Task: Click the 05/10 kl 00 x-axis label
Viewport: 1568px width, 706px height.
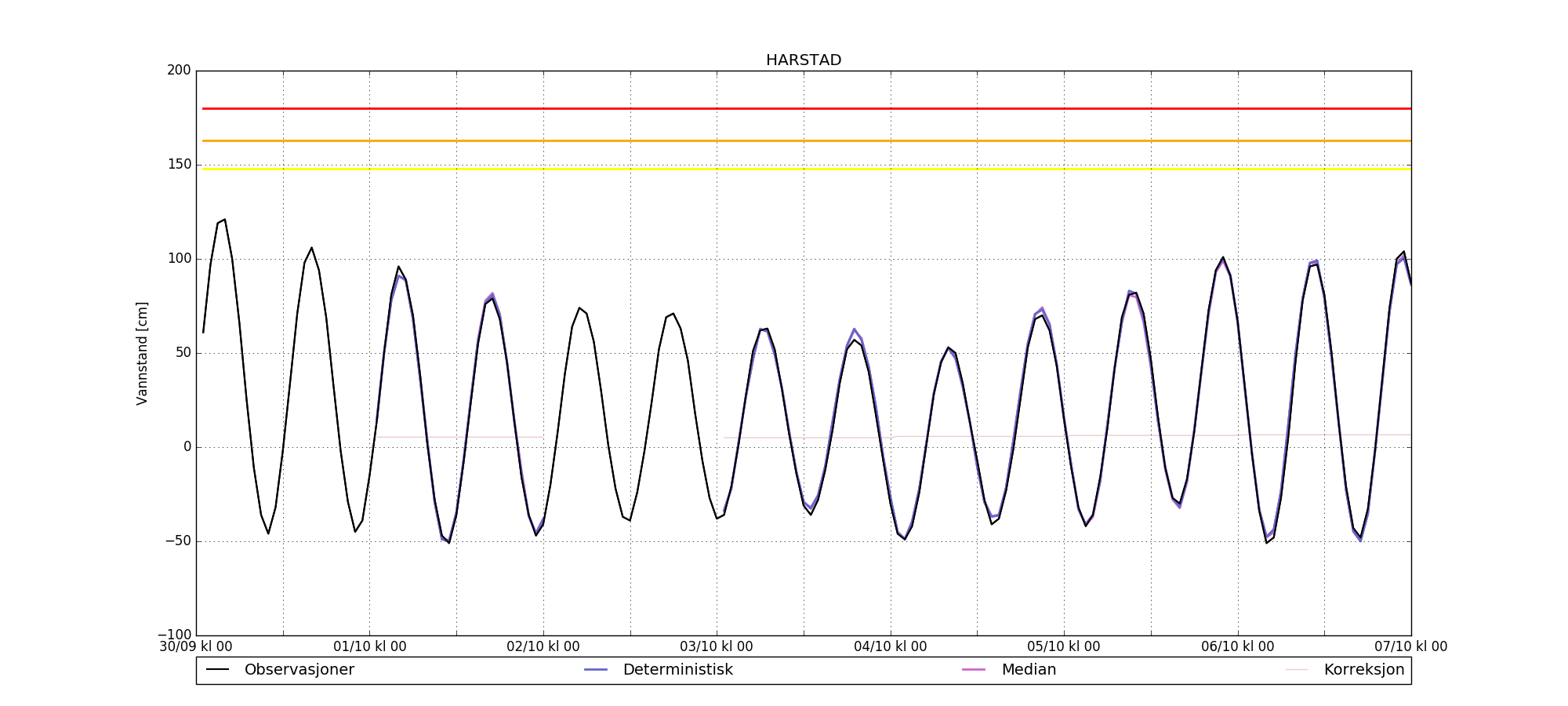Action: (1063, 647)
